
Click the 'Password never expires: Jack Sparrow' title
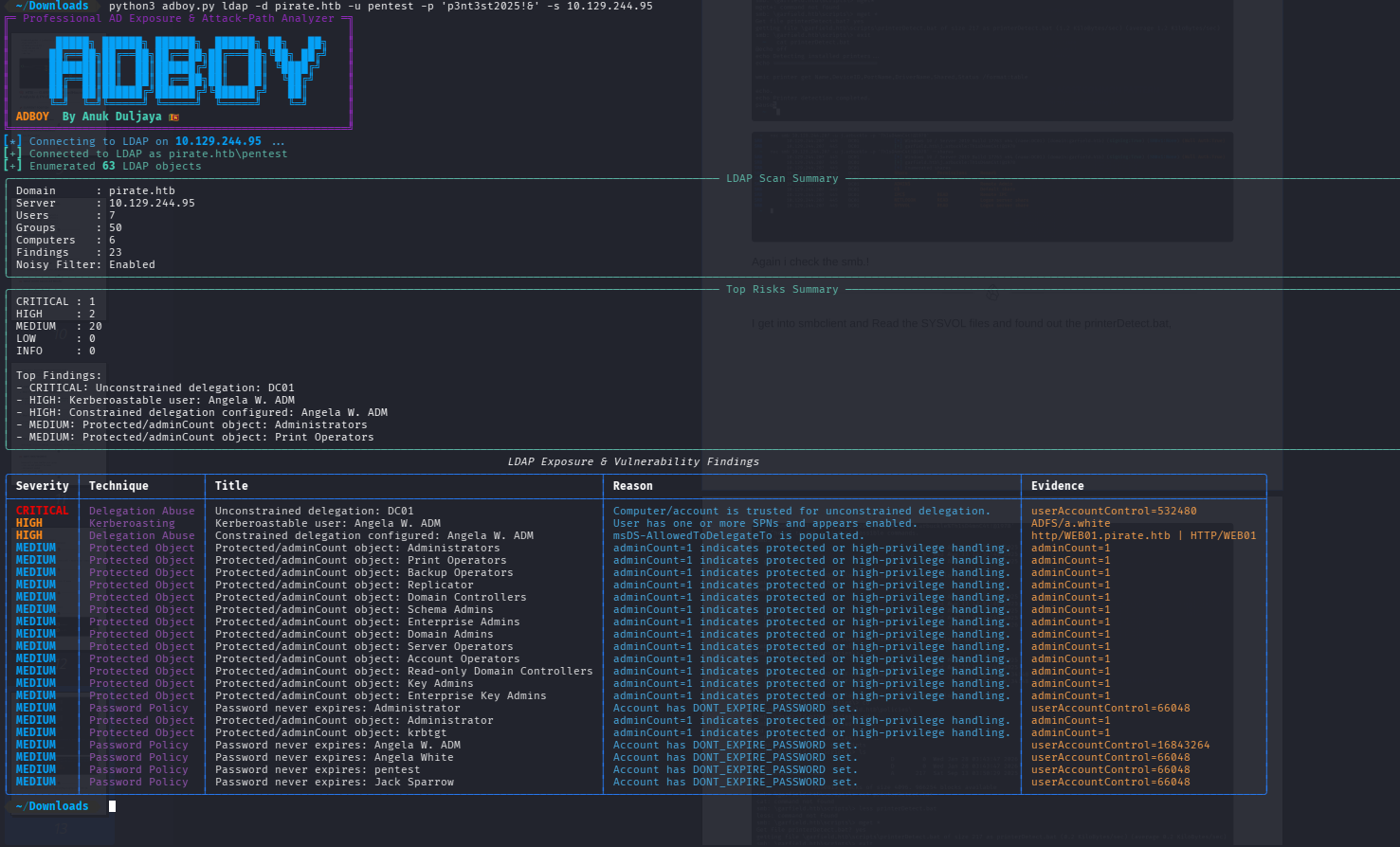[334, 782]
